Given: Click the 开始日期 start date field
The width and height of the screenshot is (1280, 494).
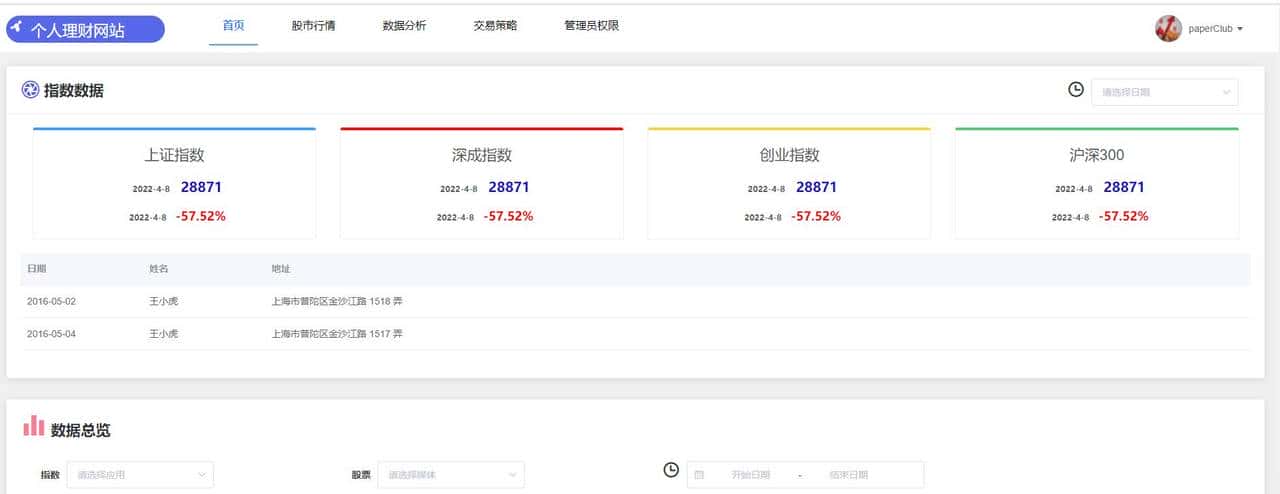Looking at the screenshot, I should [x=751, y=474].
